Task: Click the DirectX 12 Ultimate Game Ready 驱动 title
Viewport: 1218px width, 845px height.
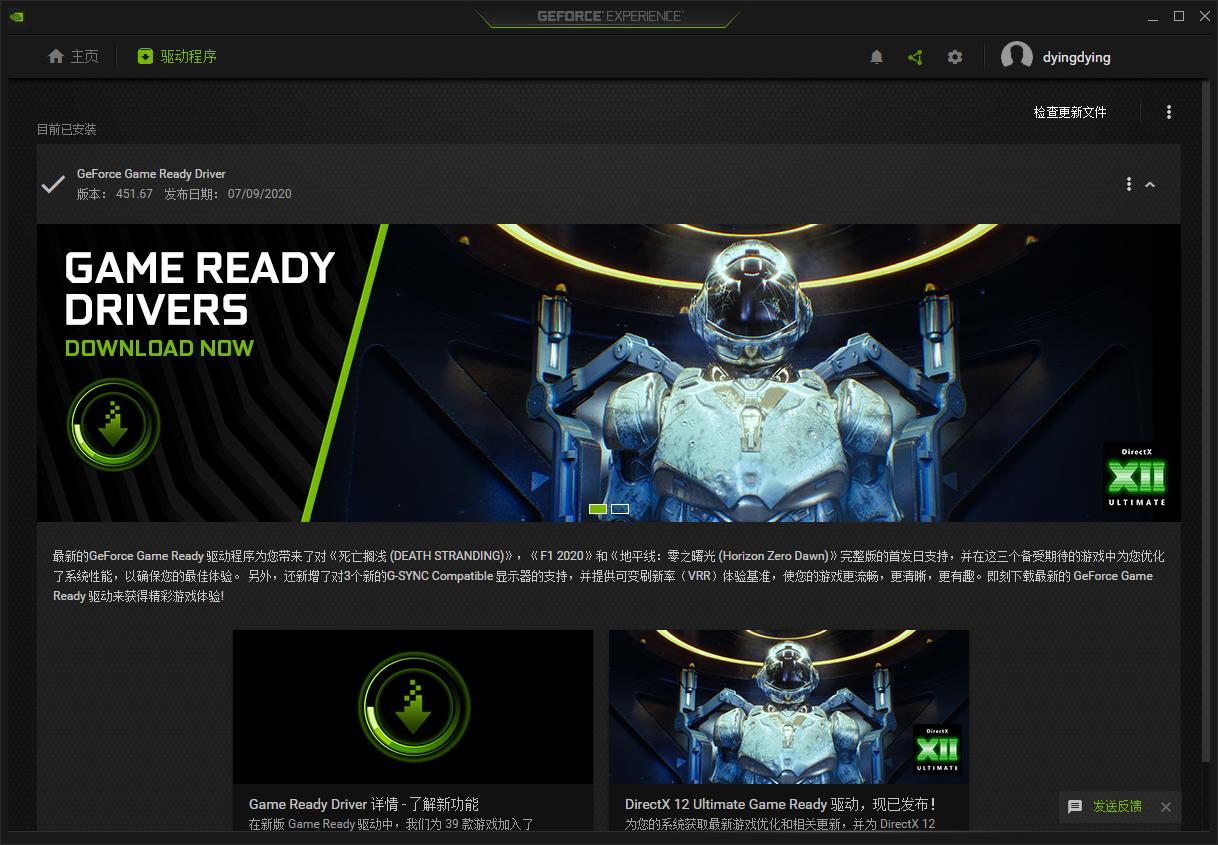Action: click(780, 804)
